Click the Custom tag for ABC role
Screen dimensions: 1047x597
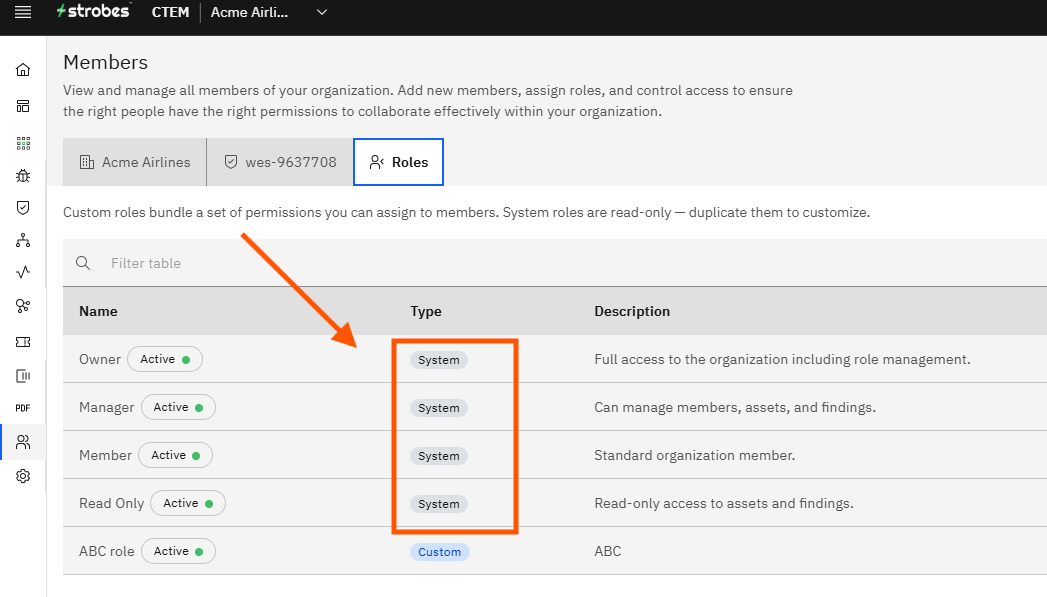439,552
